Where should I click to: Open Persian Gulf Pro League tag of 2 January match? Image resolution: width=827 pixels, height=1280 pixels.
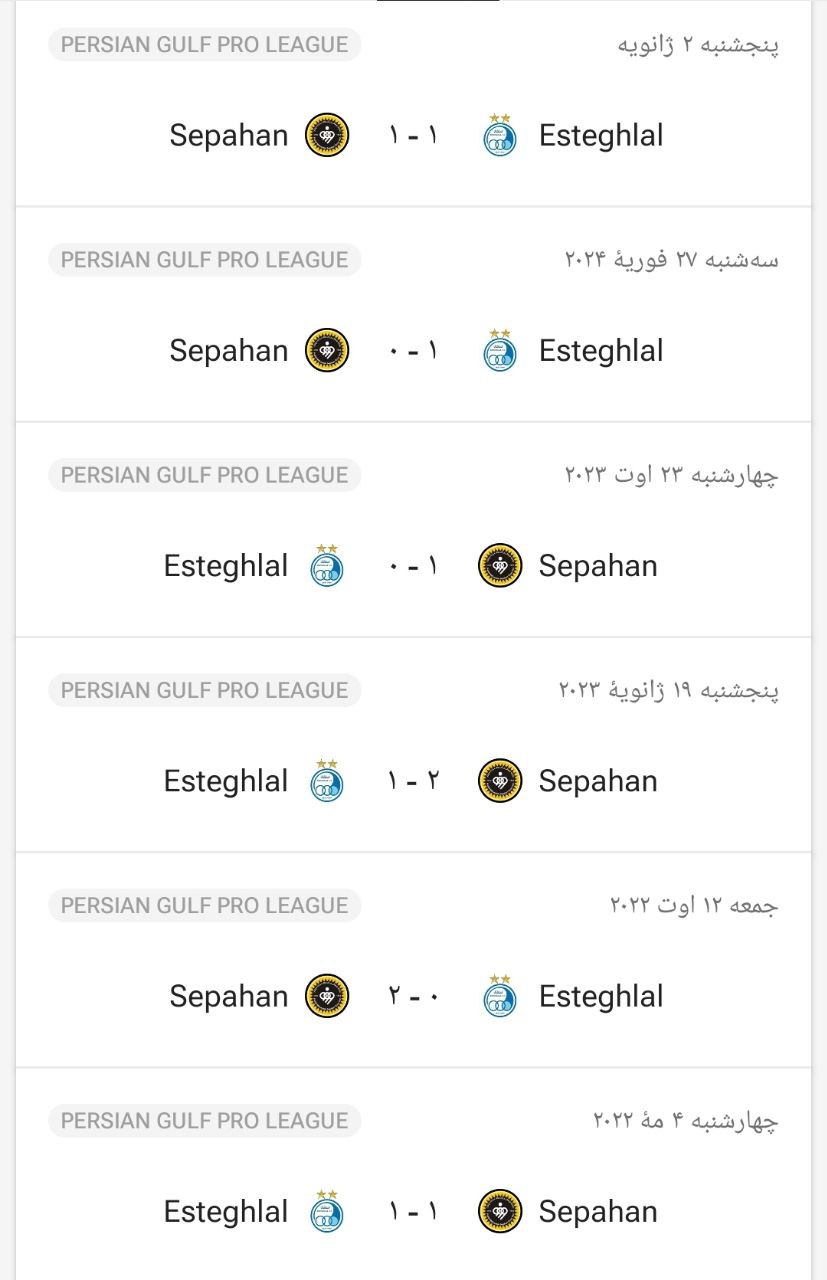[x=204, y=44]
